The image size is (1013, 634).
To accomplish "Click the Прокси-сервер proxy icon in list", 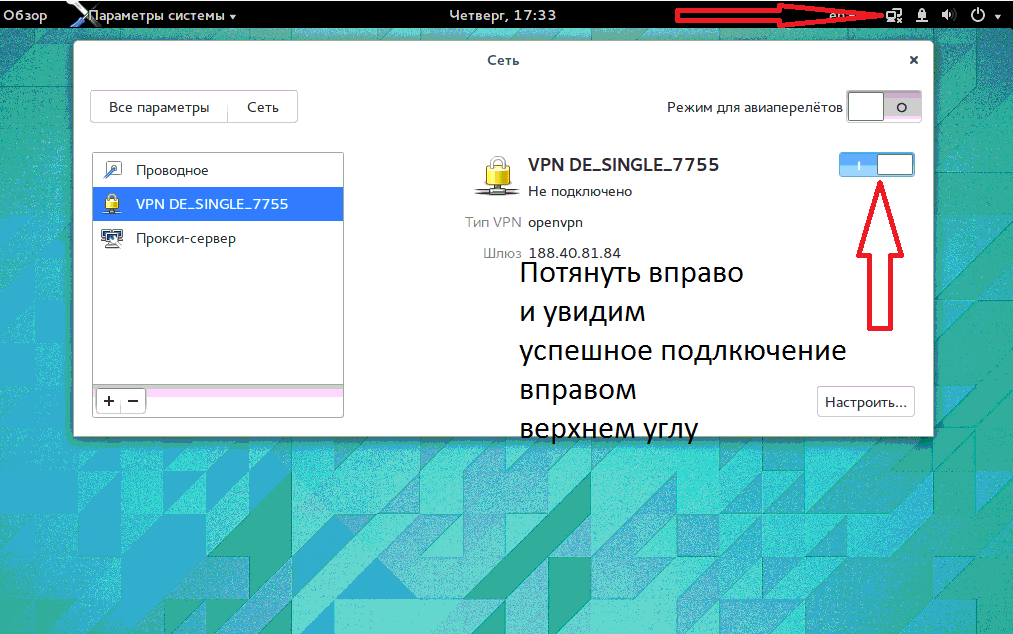I will 112,239.
